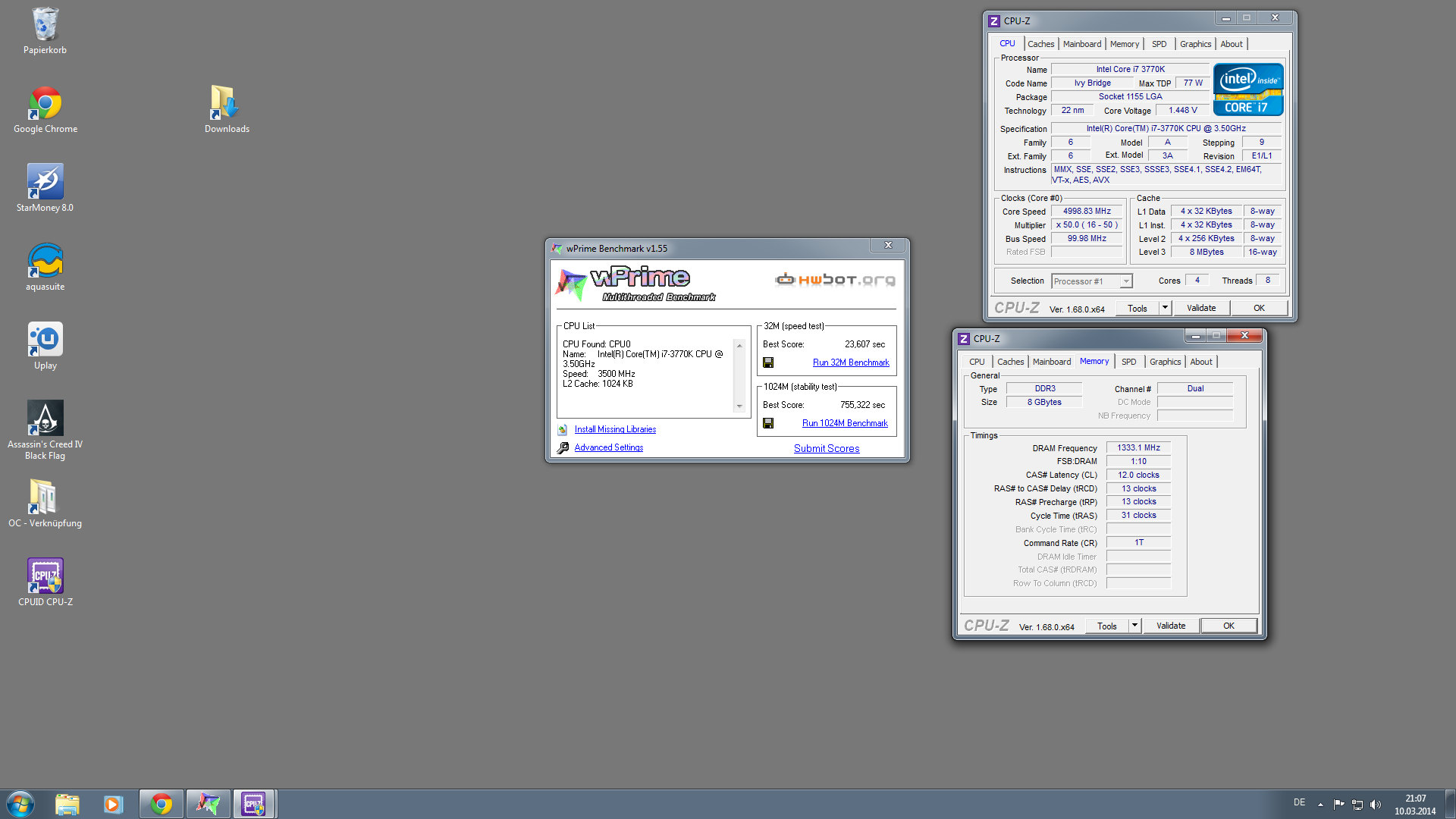The width and height of the screenshot is (1456, 819).
Task: Click the Advanced Settings wrench icon
Action: pyautogui.click(x=563, y=447)
